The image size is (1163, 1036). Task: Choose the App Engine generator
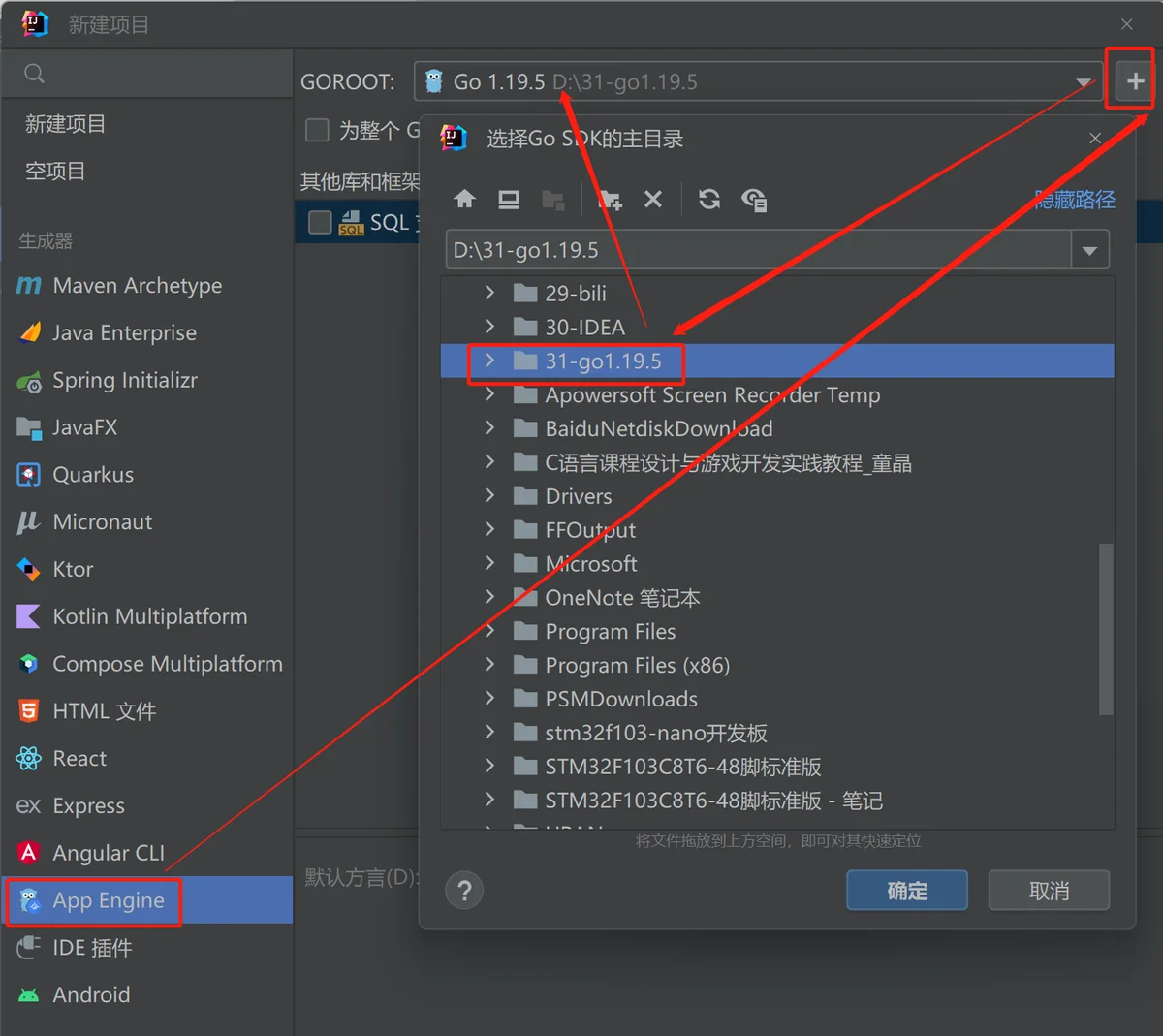[146, 900]
